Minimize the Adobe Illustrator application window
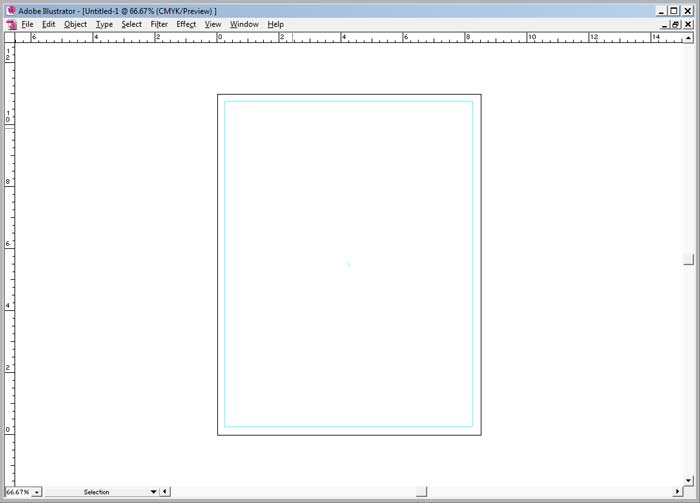 point(662,11)
